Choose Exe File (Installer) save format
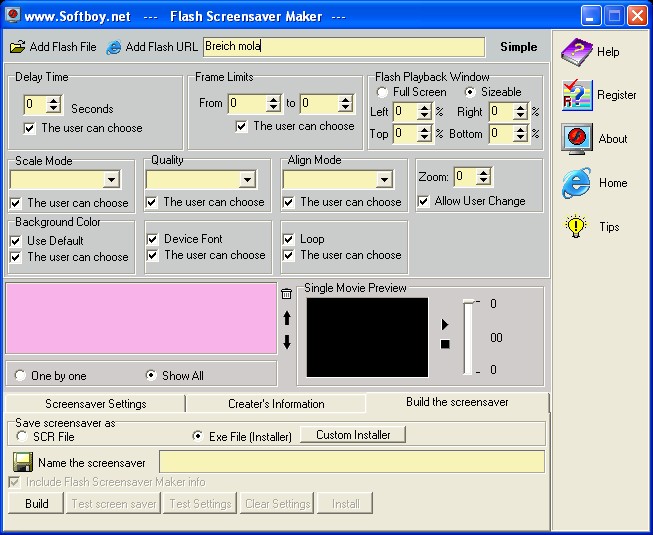Image resolution: width=653 pixels, height=535 pixels. point(197,436)
